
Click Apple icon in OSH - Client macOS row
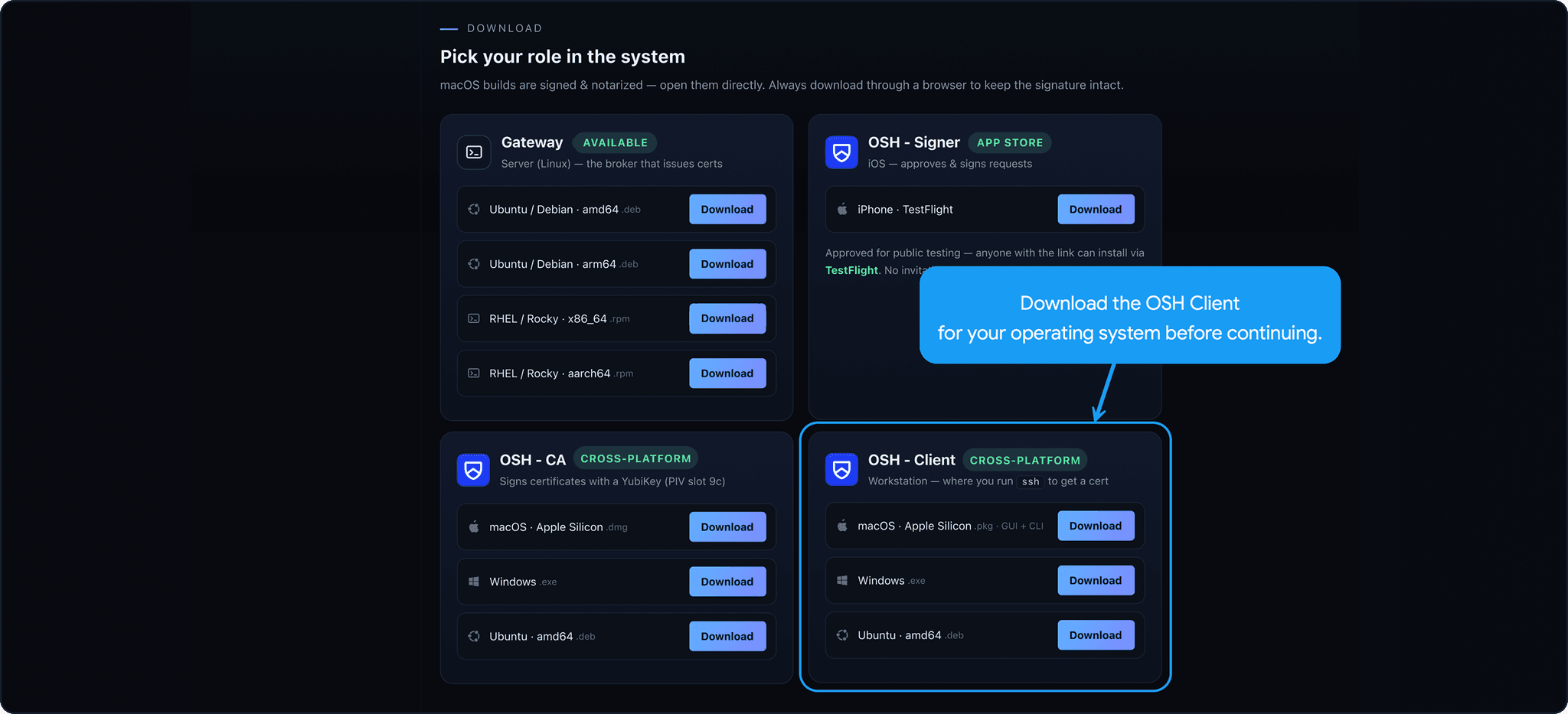click(842, 526)
